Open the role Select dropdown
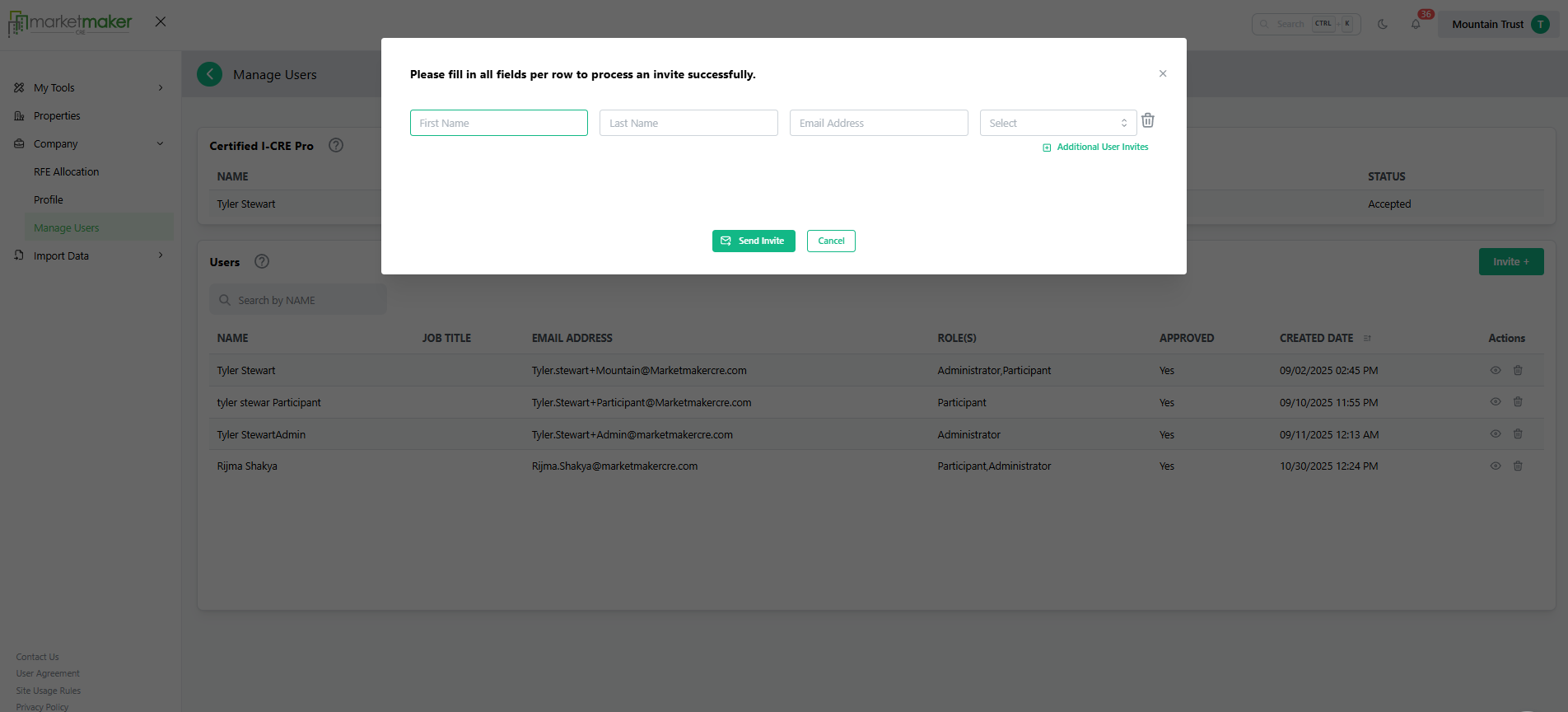Viewport: 1568px width, 712px height. pos(1057,123)
